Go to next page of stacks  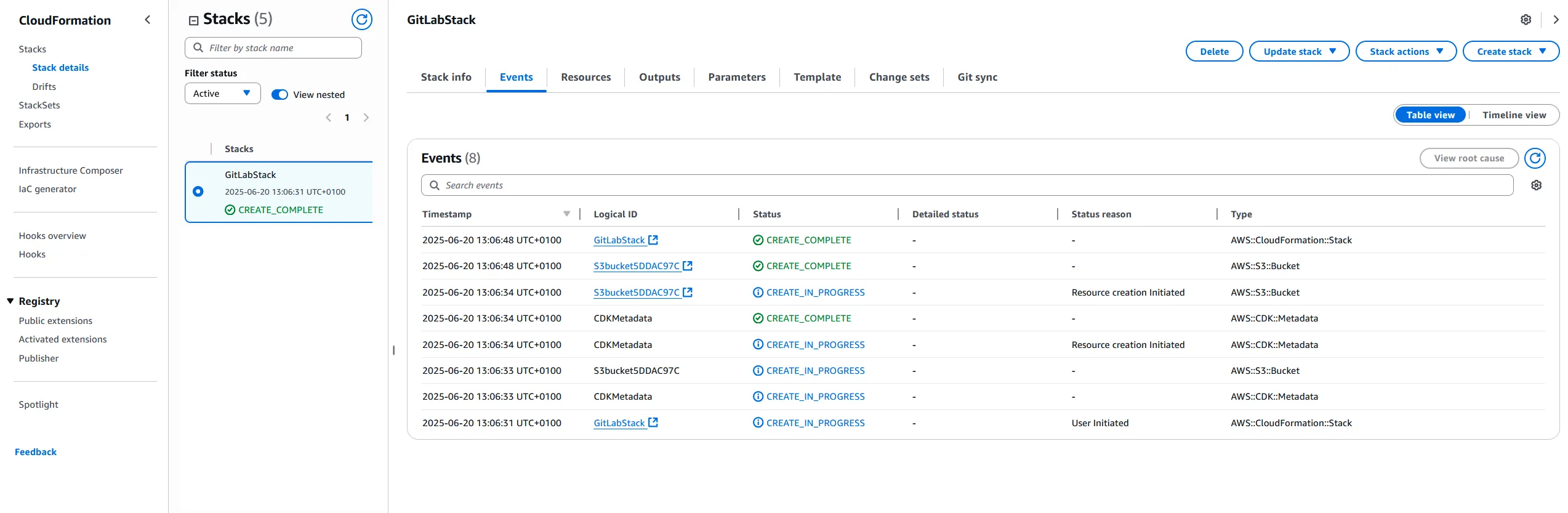[x=366, y=118]
